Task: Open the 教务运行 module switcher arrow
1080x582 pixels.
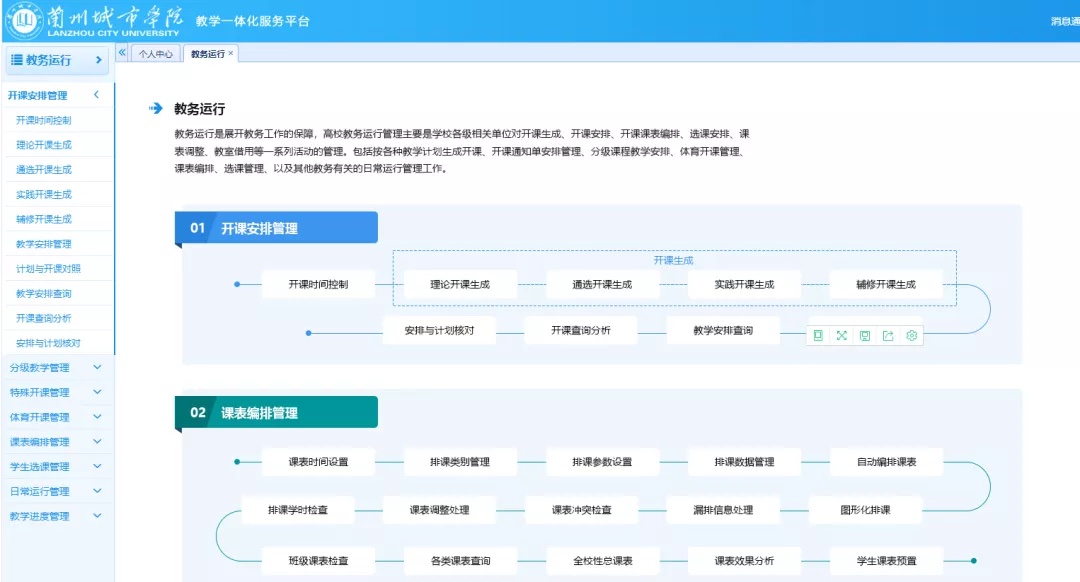Action: (98, 60)
